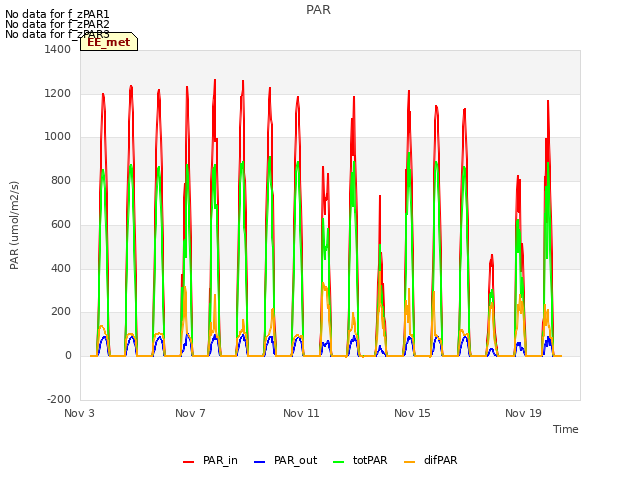640x480 pixels.
Task: Click the 1400 y-axis tick label
Action: [58, 49]
